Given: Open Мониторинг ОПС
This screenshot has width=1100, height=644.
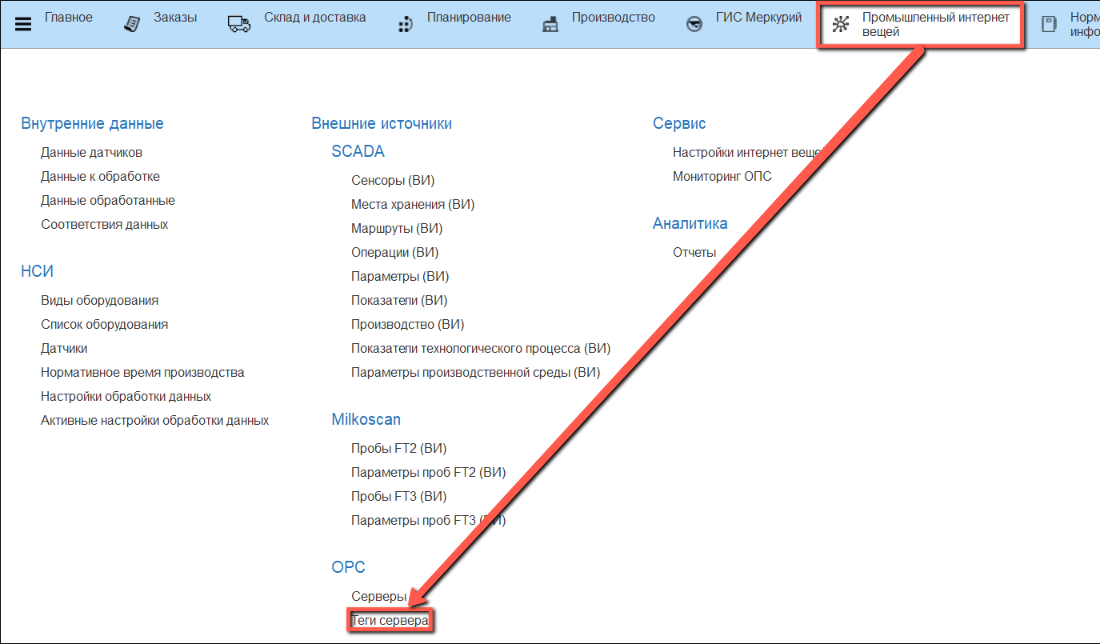Looking at the screenshot, I should [x=722, y=176].
